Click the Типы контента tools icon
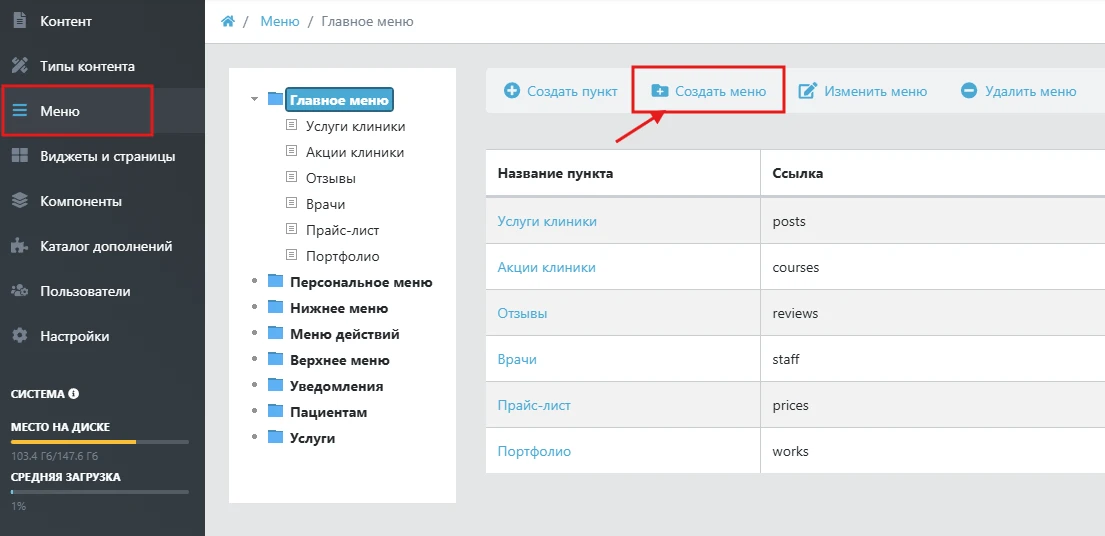This screenshot has height=536, width=1105. click(20, 66)
